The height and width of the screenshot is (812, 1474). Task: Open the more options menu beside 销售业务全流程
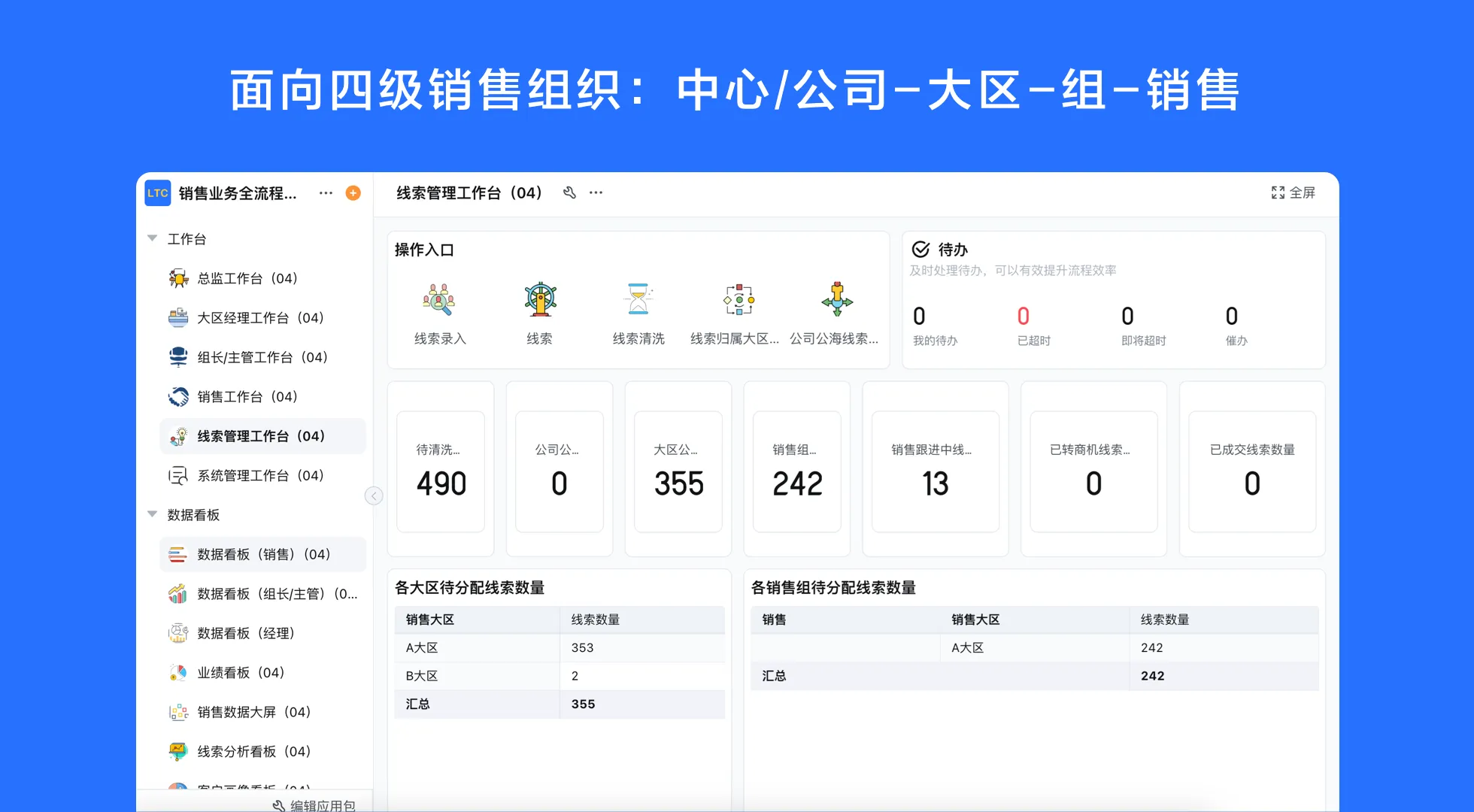click(325, 192)
